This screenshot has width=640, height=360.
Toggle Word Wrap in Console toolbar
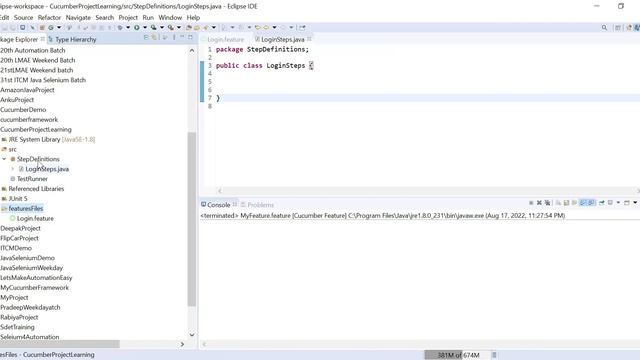click(574, 203)
